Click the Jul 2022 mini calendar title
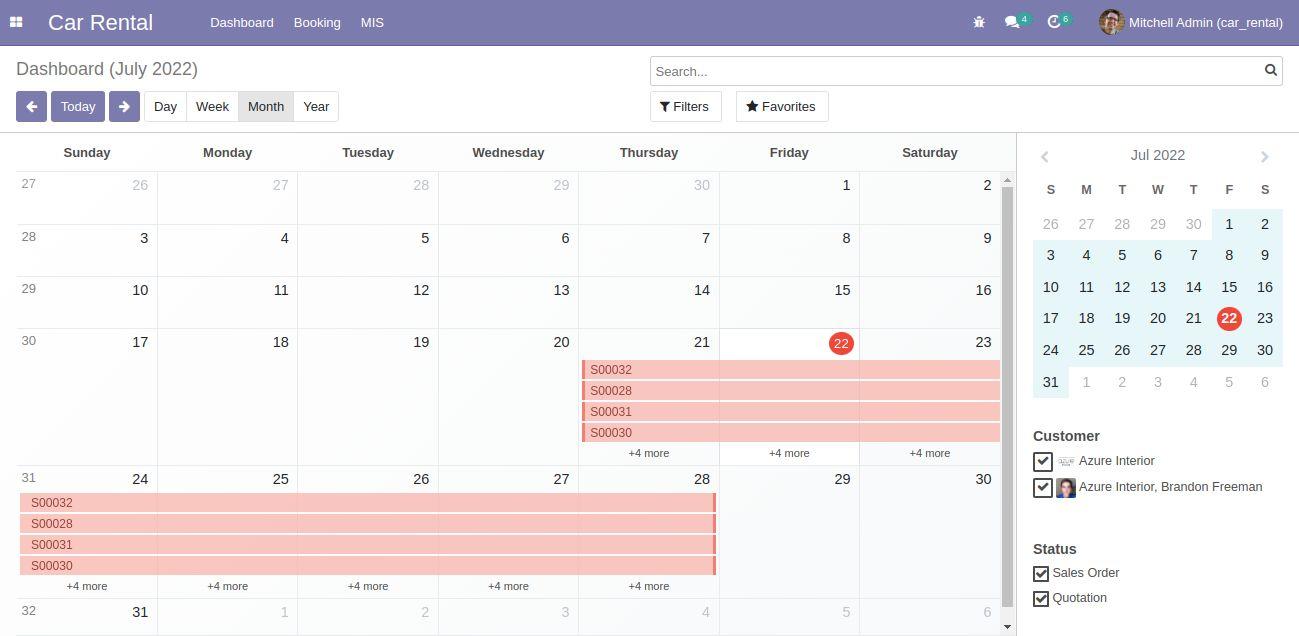 point(1157,155)
